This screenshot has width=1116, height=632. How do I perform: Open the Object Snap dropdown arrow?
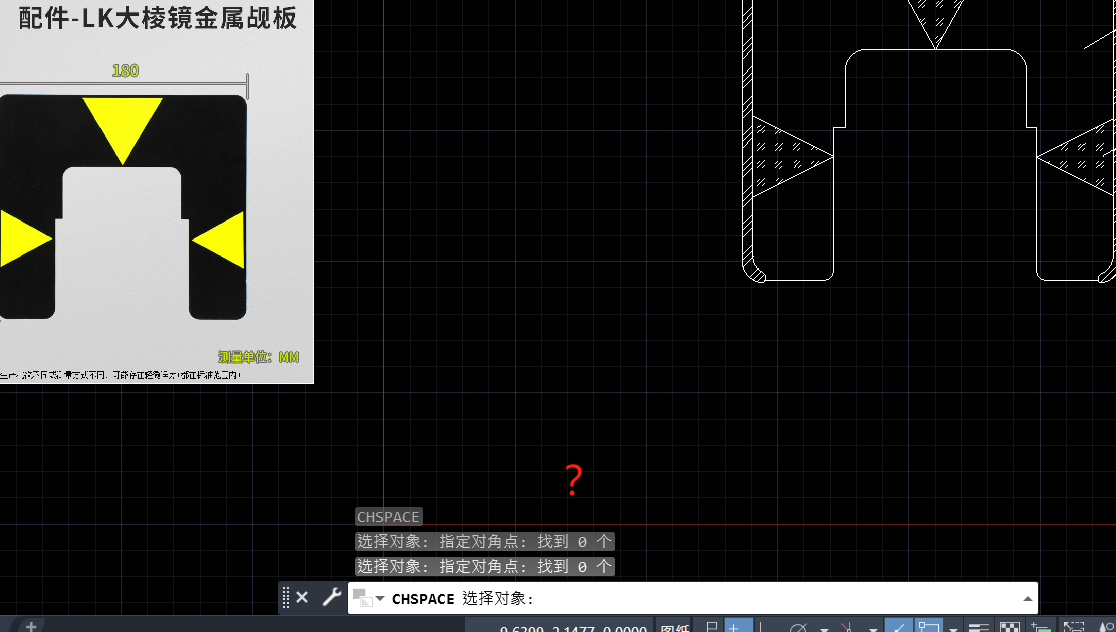tap(953, 626)
